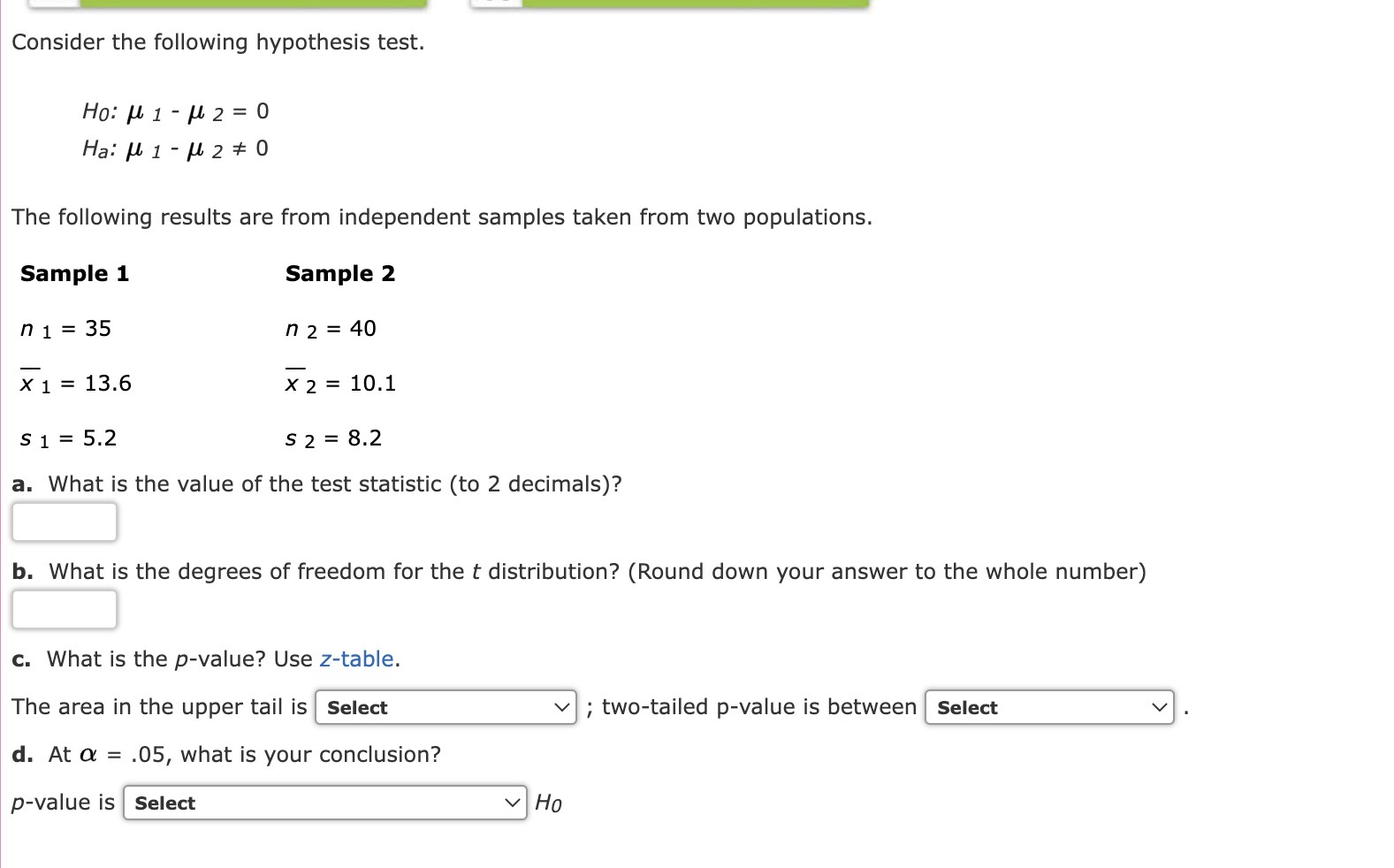Click the chevron on the two-tailed p-value dropdown

[1160, 707]
